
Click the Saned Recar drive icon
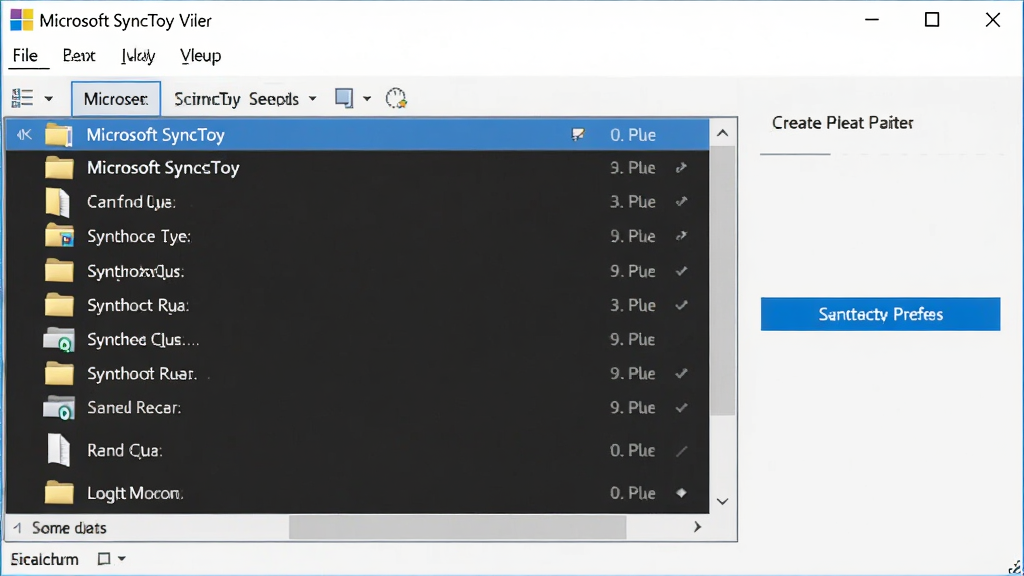coord(59,408)
